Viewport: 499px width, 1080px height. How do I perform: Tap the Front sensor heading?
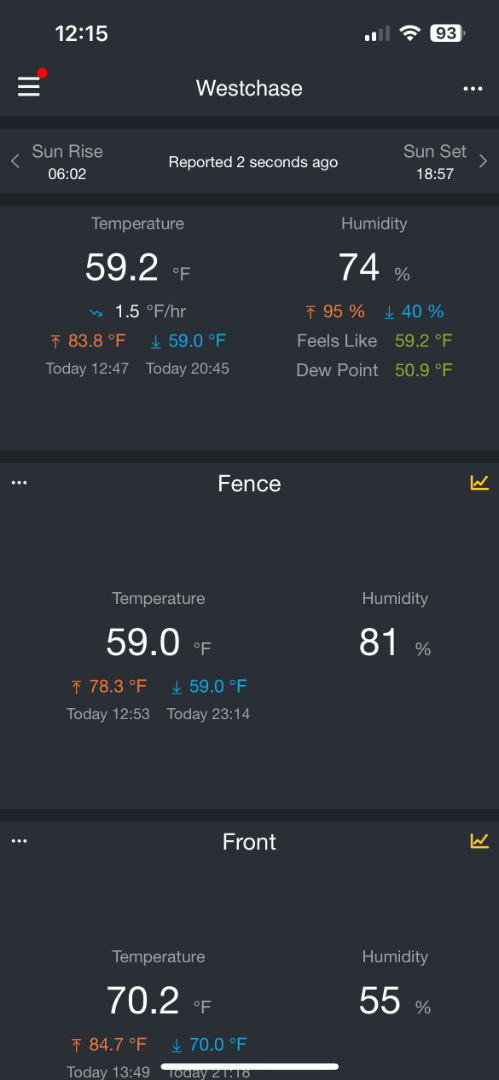[x=249, y=842]
